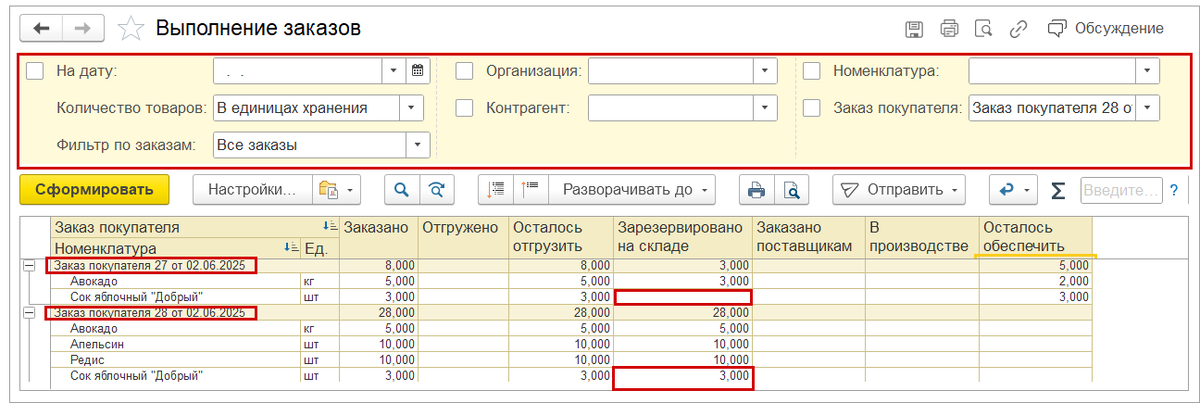Click the Заказано column header
Viewport: 1200px width, 403px height.
click(378, 237)
